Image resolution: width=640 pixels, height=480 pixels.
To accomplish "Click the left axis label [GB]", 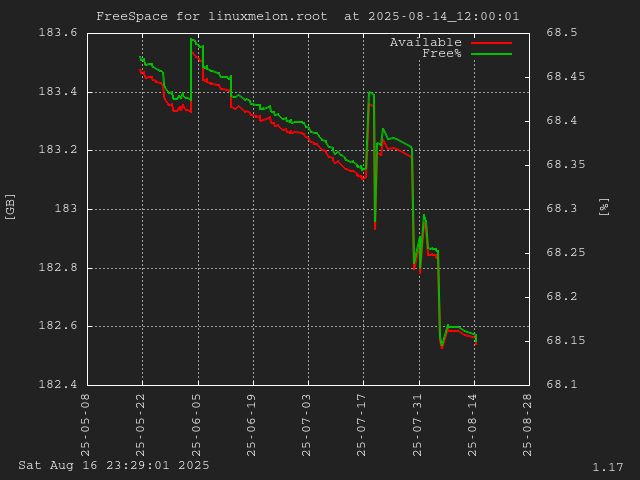I will tap(11, 207).
